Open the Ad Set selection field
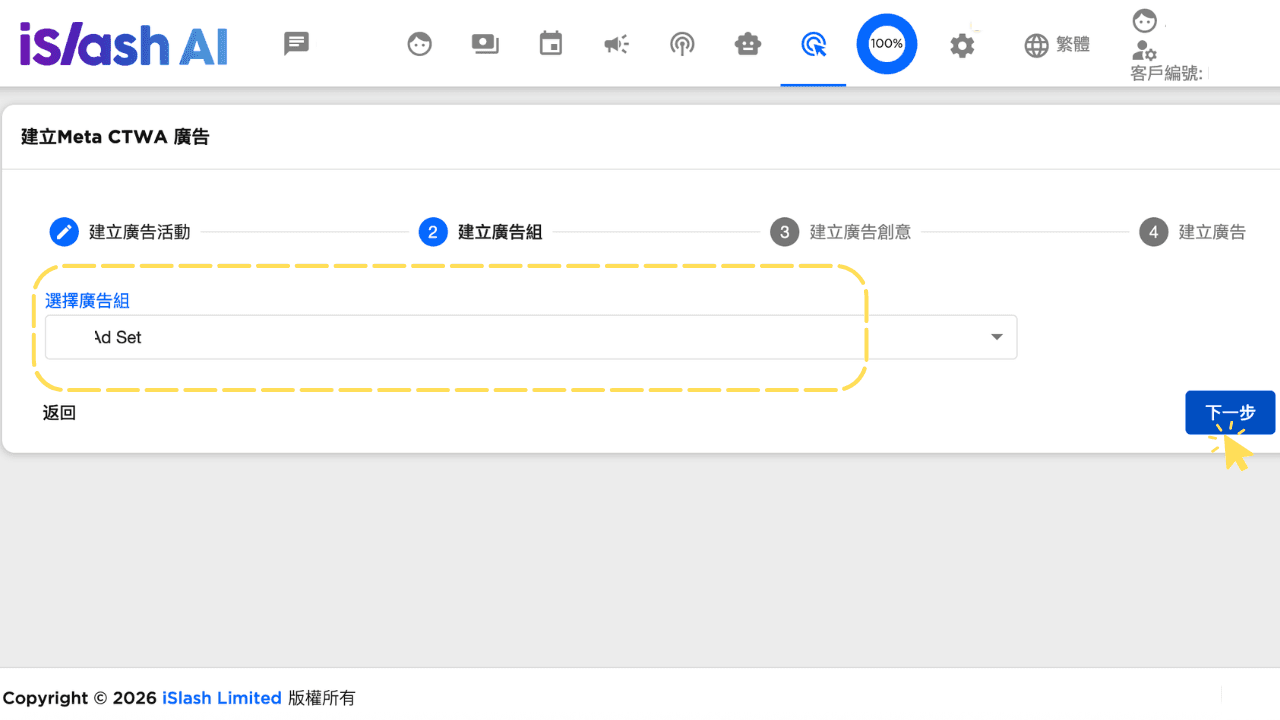Image resolution: width=1280 pixels, height=720 pixels. pyautogui.click(x=531, y=337)
